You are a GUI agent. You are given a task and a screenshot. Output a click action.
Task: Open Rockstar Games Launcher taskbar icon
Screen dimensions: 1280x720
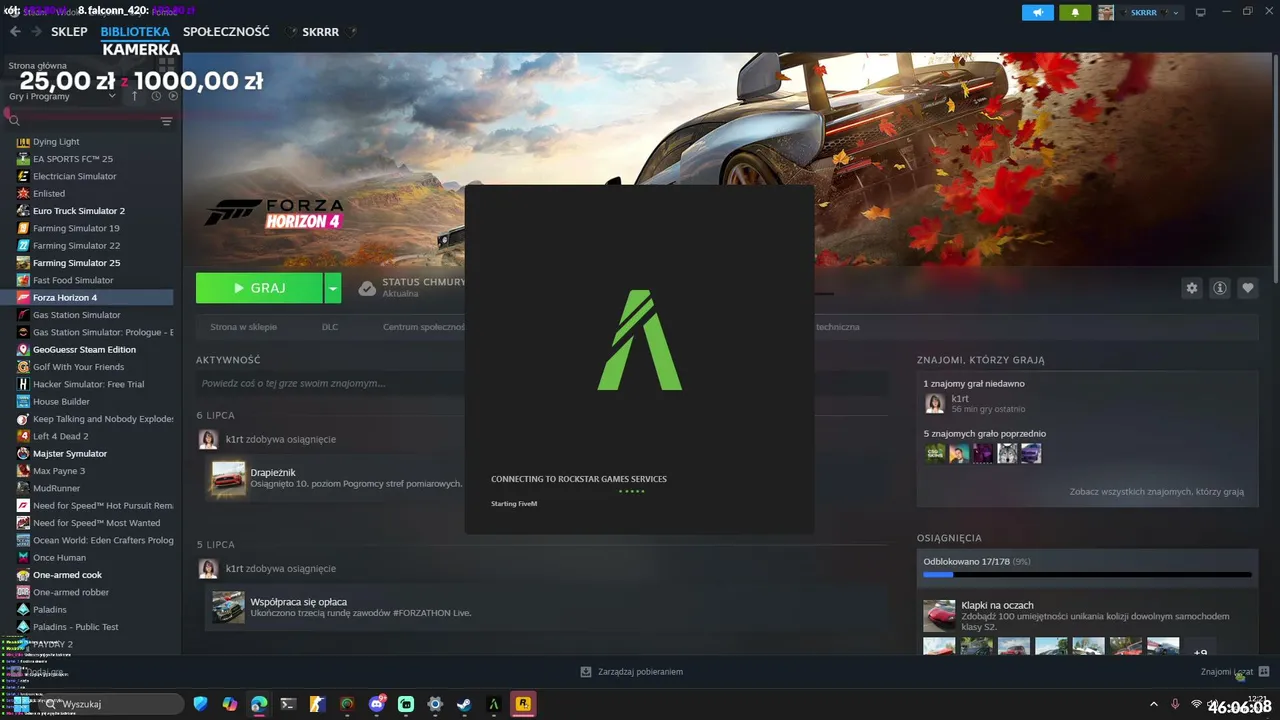tap(522, 704)
